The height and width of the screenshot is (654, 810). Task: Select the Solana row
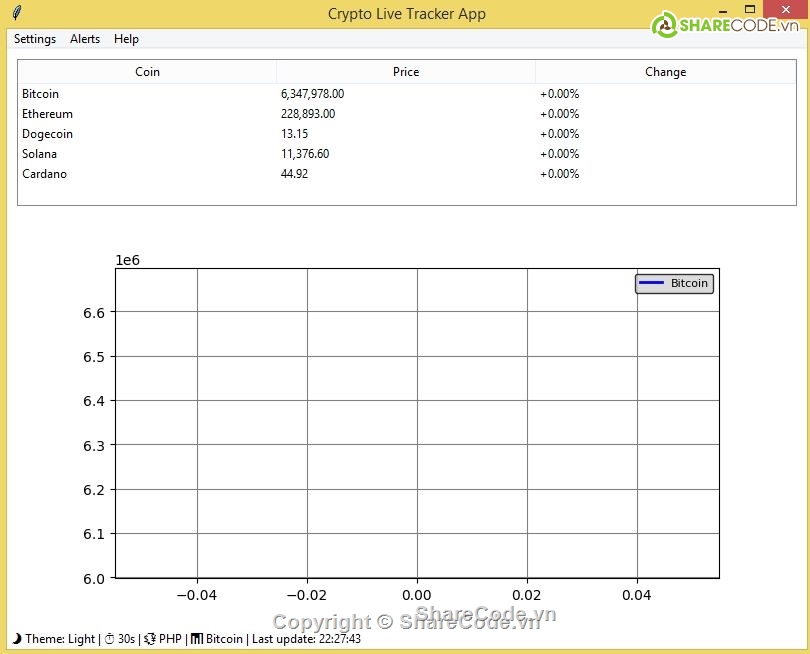[40, 154]
